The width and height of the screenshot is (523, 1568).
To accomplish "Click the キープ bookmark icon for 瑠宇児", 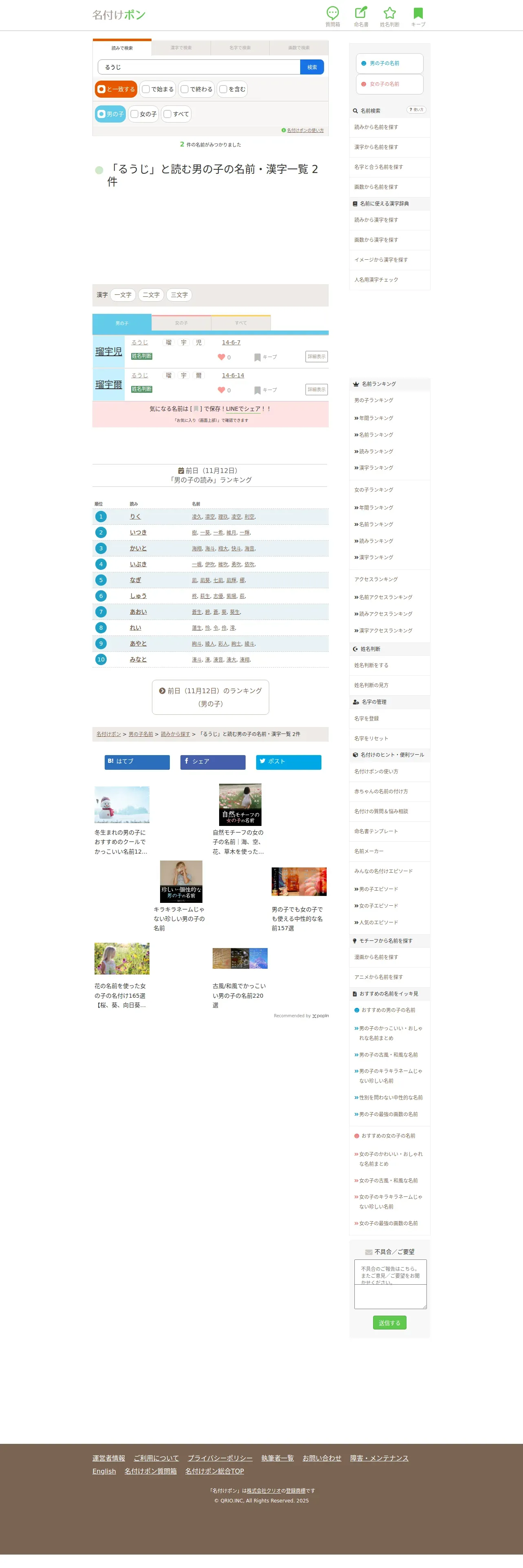I will coord(257,357).
